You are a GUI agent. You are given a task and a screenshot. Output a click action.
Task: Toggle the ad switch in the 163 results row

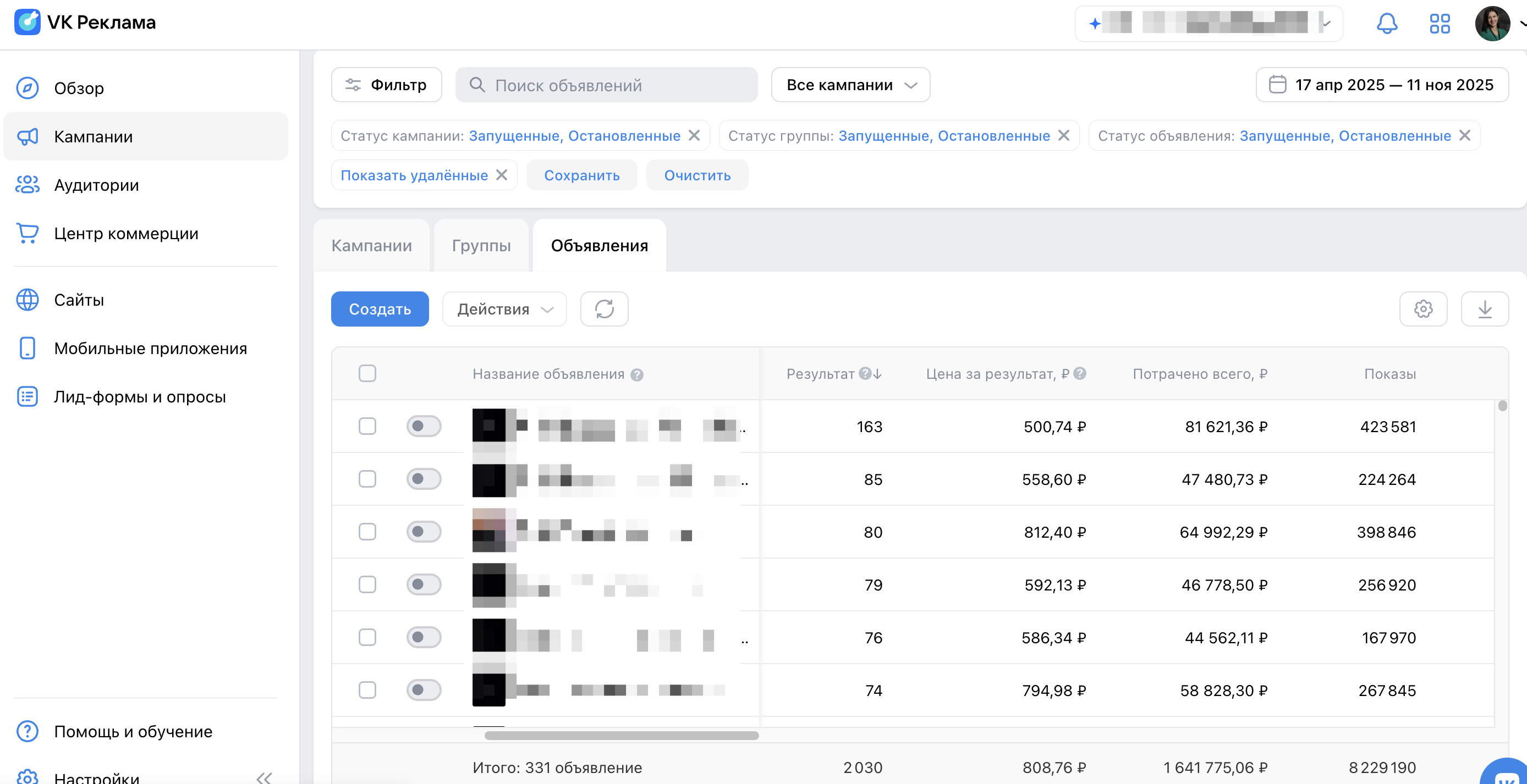(424, 426)
